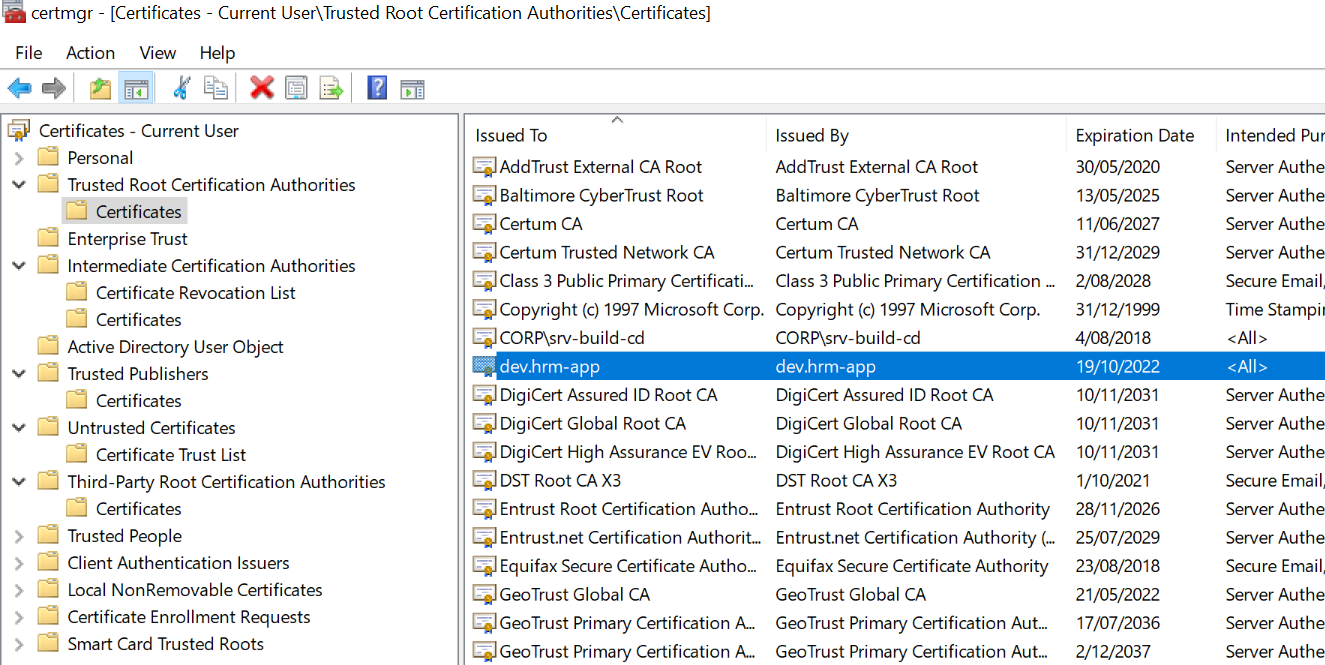Select Equifax Secure Certificate Authority row

coord(896,566)
